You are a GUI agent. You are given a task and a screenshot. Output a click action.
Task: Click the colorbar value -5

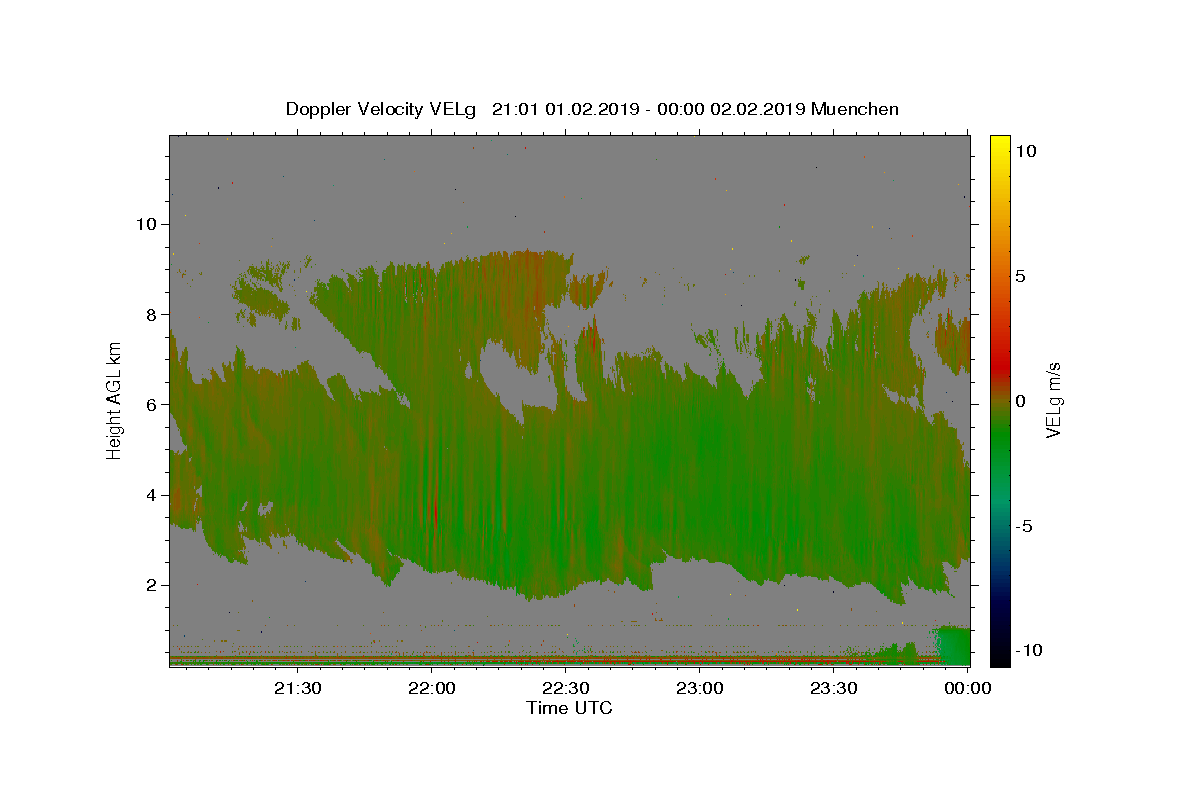1025,526
